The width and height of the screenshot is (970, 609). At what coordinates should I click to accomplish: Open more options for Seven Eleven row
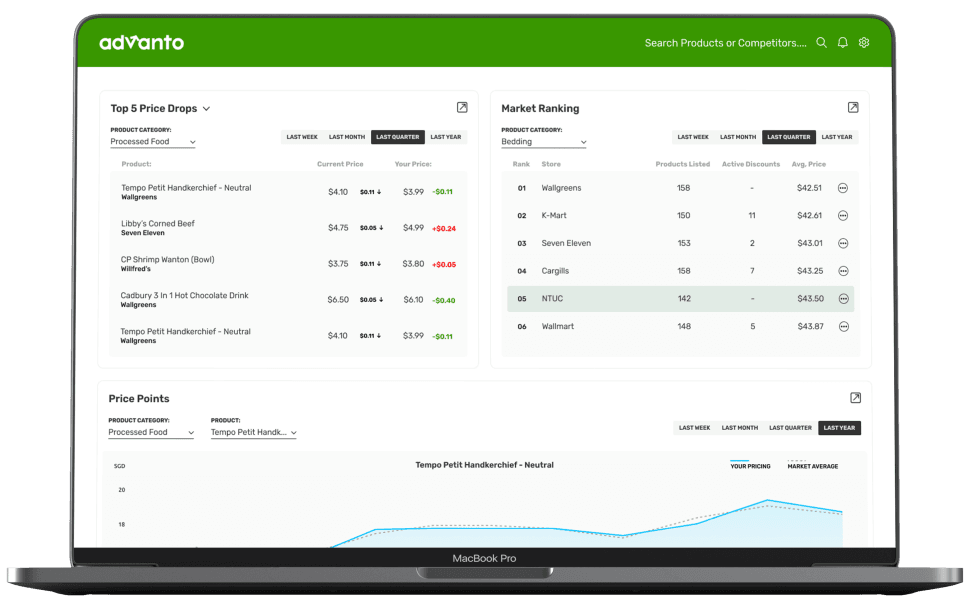coord(843,243)
